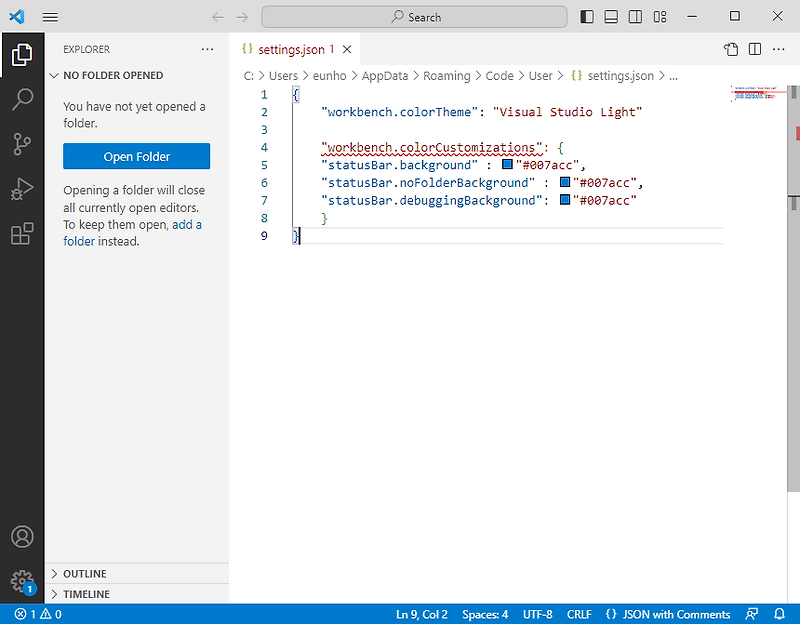Open the Extensions view
This screenshot has height=624, width=800.
(x=22, y=233)
